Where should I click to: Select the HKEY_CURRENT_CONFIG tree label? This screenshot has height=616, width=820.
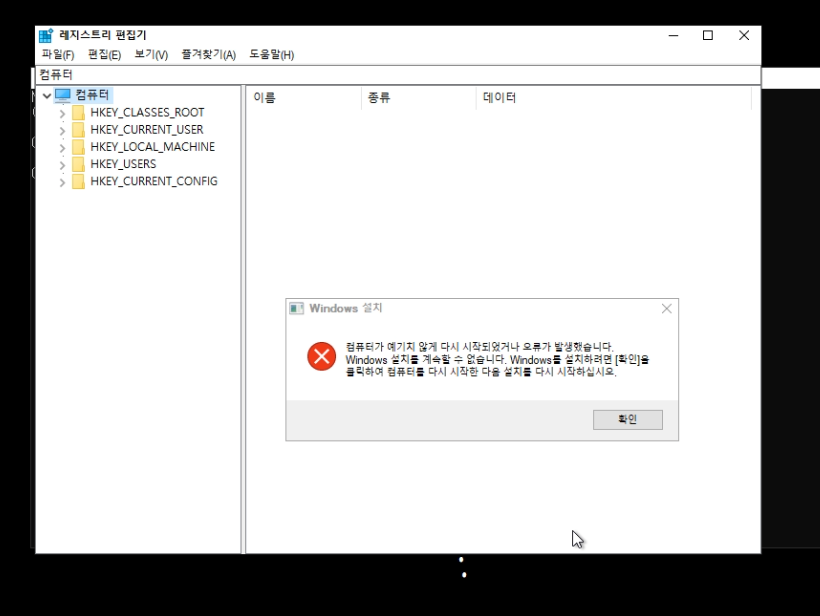coord(154,181)
